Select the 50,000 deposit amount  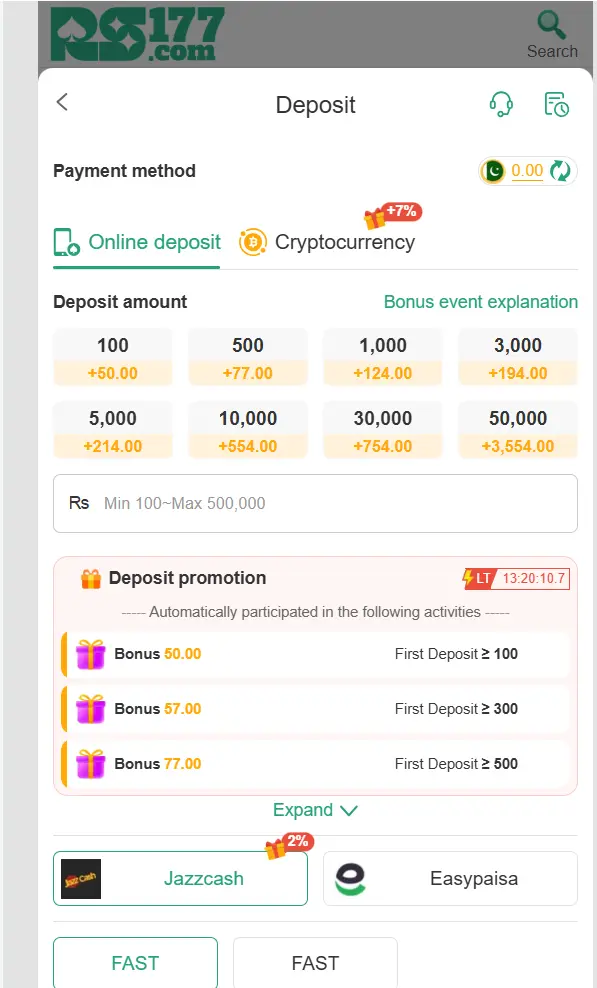[517, 429]
